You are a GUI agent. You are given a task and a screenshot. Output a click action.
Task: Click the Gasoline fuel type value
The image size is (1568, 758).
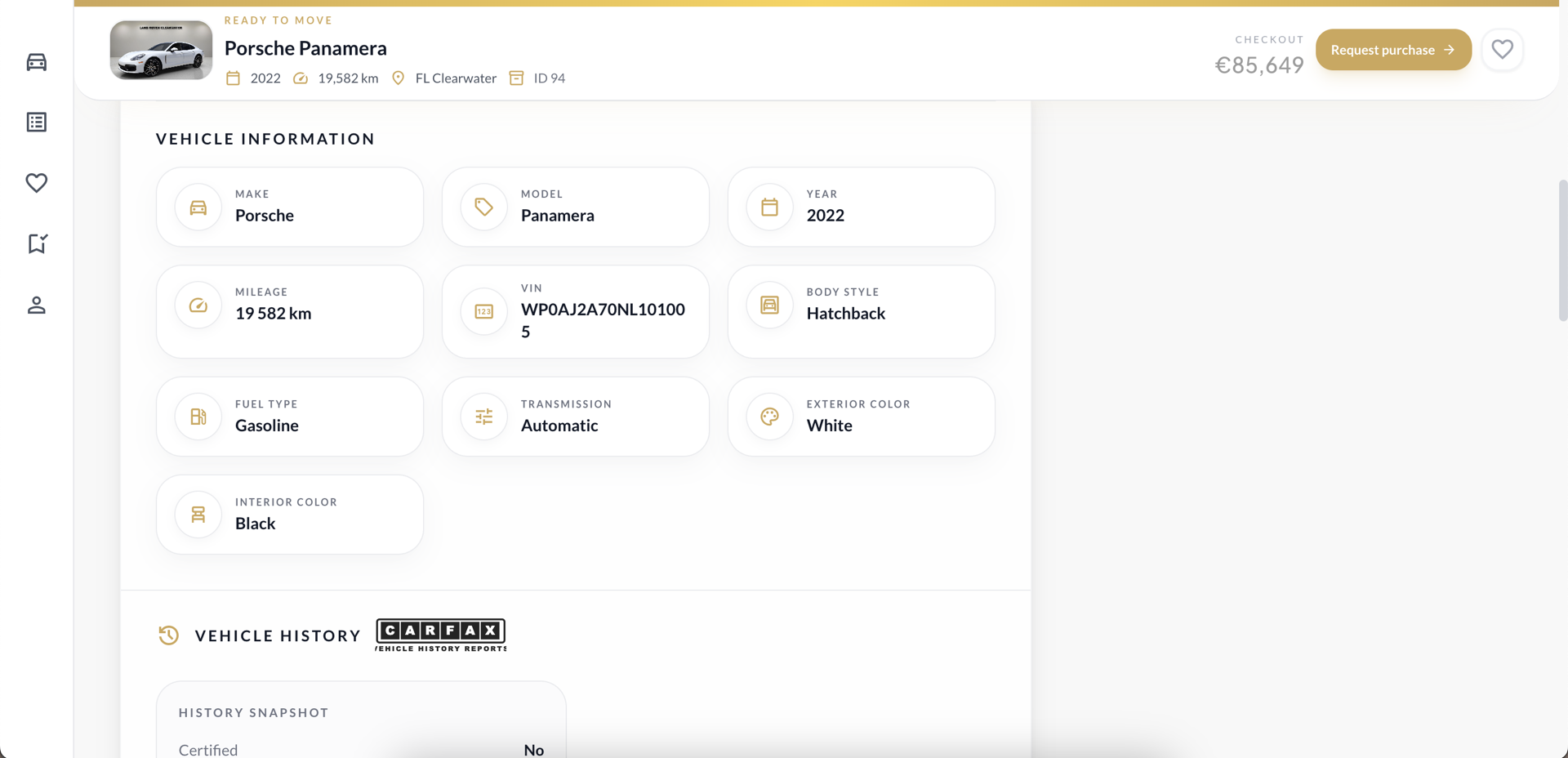tap(267, 426)
